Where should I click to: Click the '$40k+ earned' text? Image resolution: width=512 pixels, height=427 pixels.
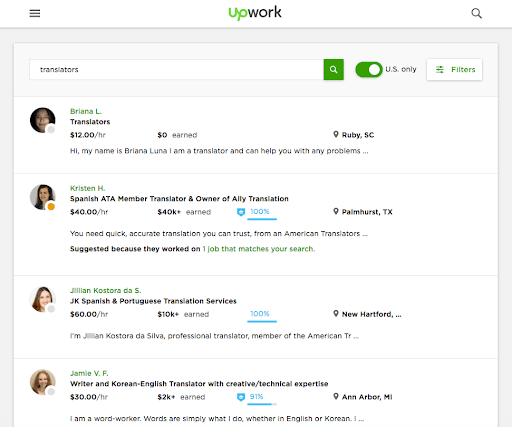click(x=184, y=212)
